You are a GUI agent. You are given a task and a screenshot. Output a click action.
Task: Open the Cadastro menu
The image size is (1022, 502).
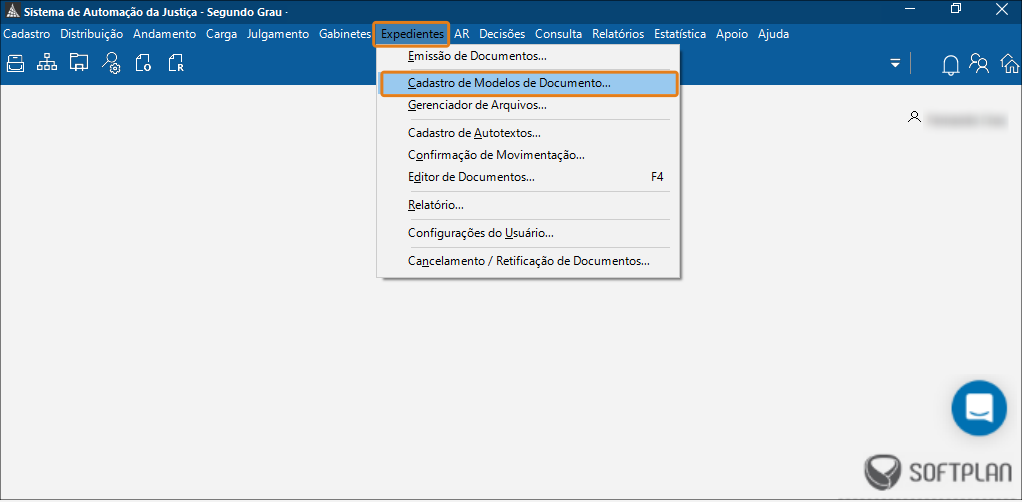[27, 34]
